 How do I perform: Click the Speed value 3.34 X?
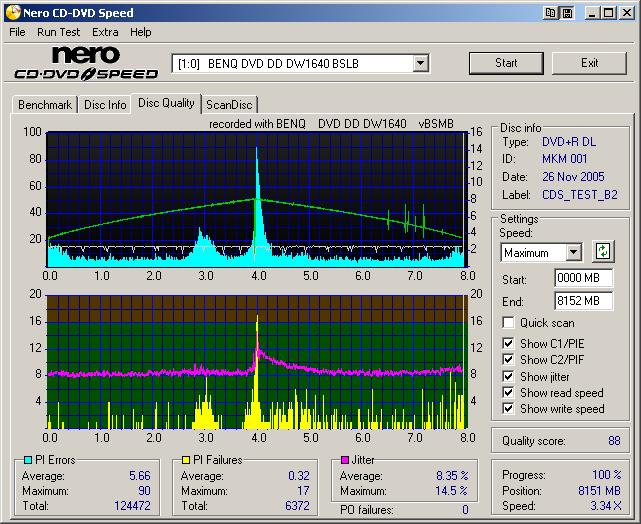point(606,506)
